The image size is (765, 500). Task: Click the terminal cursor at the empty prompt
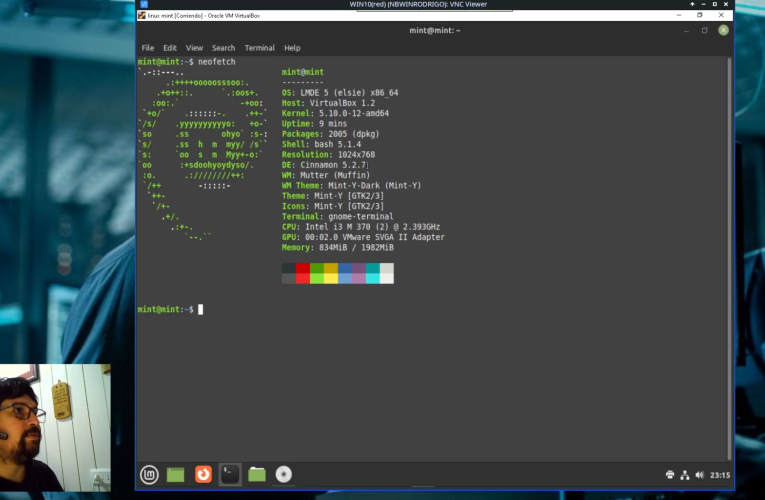point(201,309)
